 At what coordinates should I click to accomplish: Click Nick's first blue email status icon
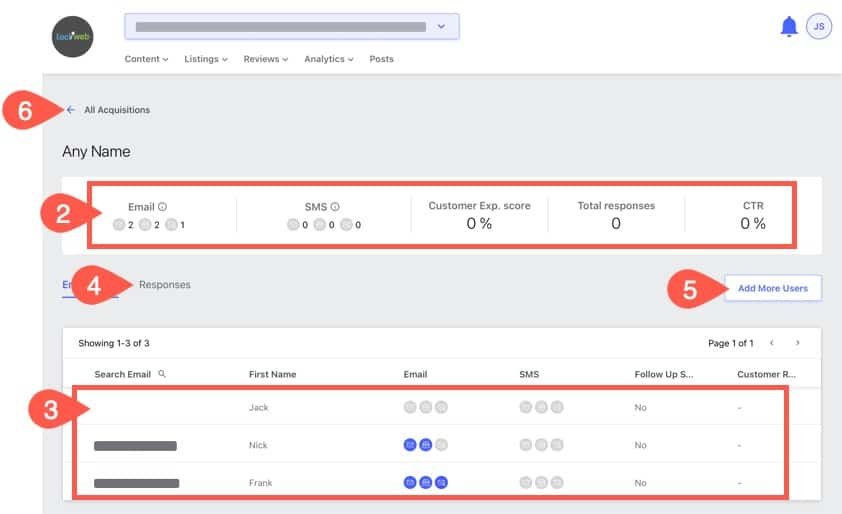click(x=410, y=445)
